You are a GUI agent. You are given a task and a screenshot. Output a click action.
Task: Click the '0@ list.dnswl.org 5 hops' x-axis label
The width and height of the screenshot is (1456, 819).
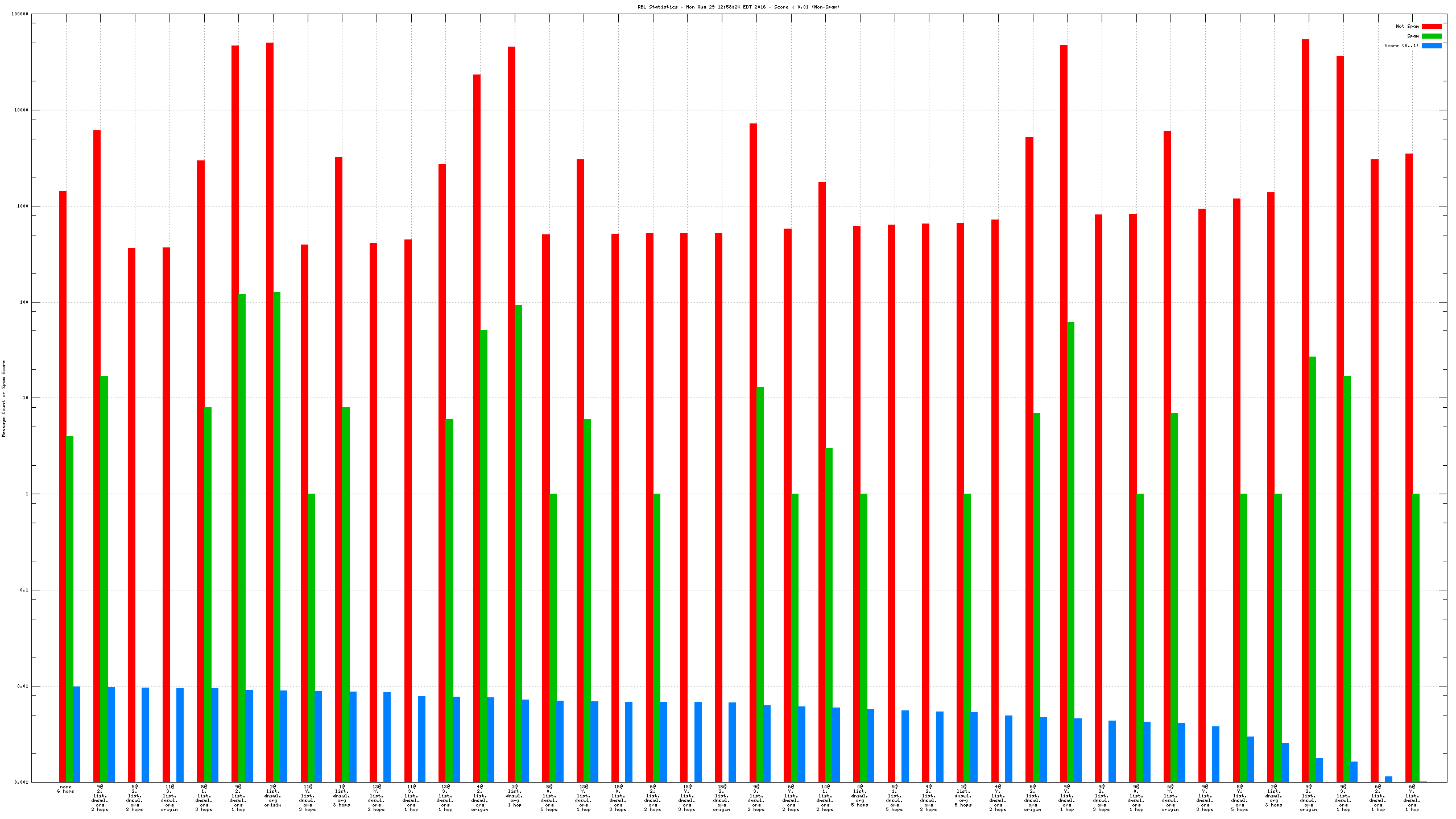coord(859,796)
